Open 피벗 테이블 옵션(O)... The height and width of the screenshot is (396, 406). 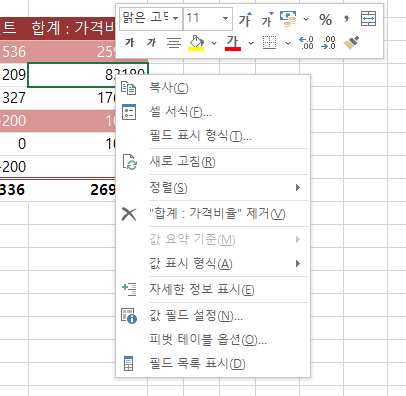(x=213, y=340)
